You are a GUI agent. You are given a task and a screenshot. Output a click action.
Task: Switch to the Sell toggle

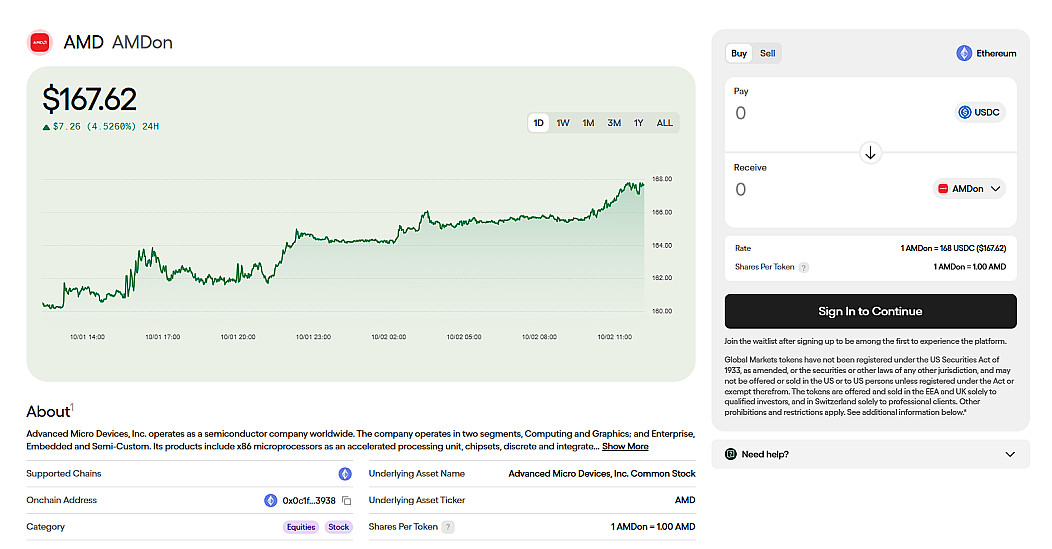pyautogui.click(x=767, y=53)
